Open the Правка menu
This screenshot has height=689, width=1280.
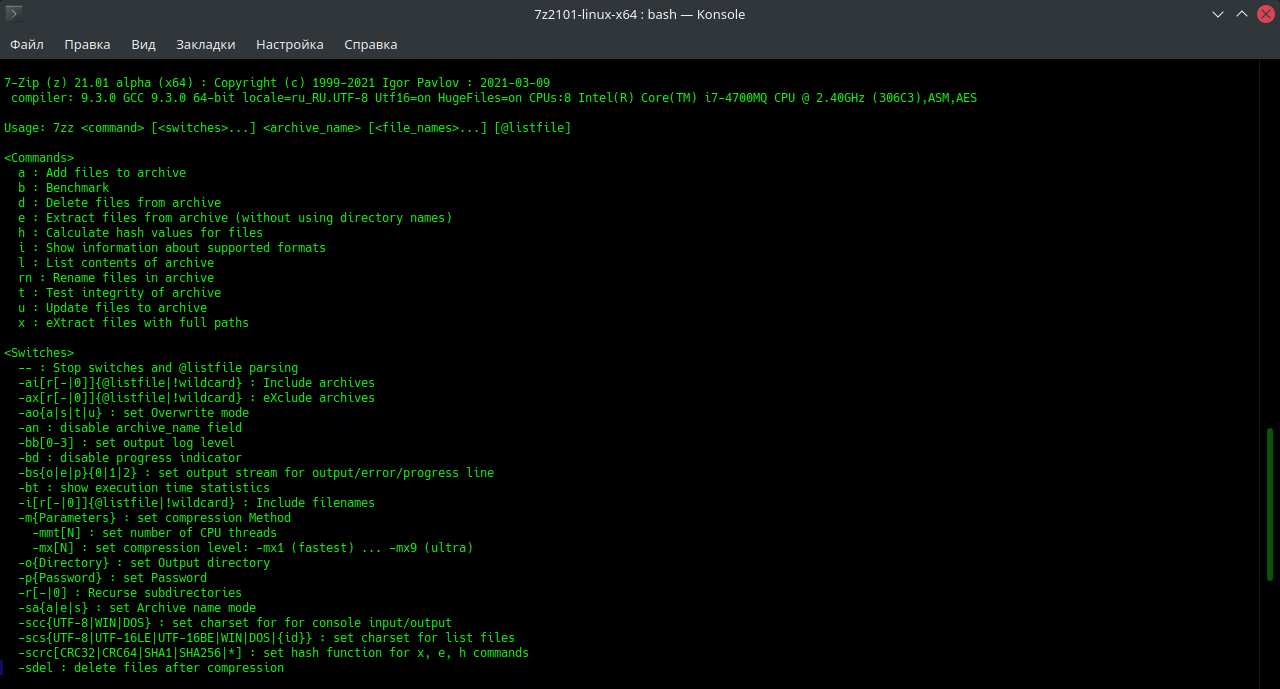pyautogui.click(x=87, y=44)
